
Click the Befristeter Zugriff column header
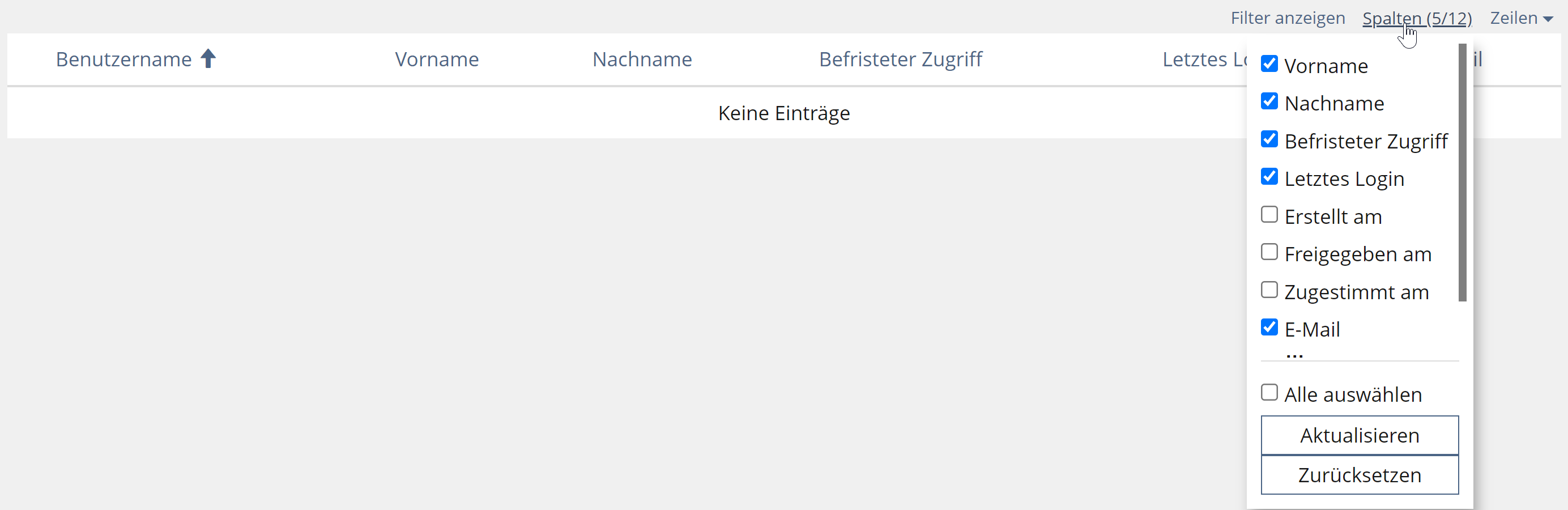[900, 59]
